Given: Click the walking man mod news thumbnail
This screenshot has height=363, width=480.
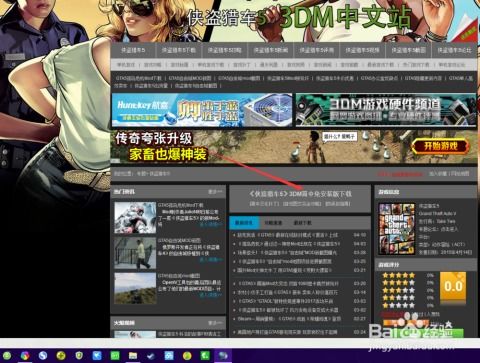Looking at the screenshot, I should 135,253.
